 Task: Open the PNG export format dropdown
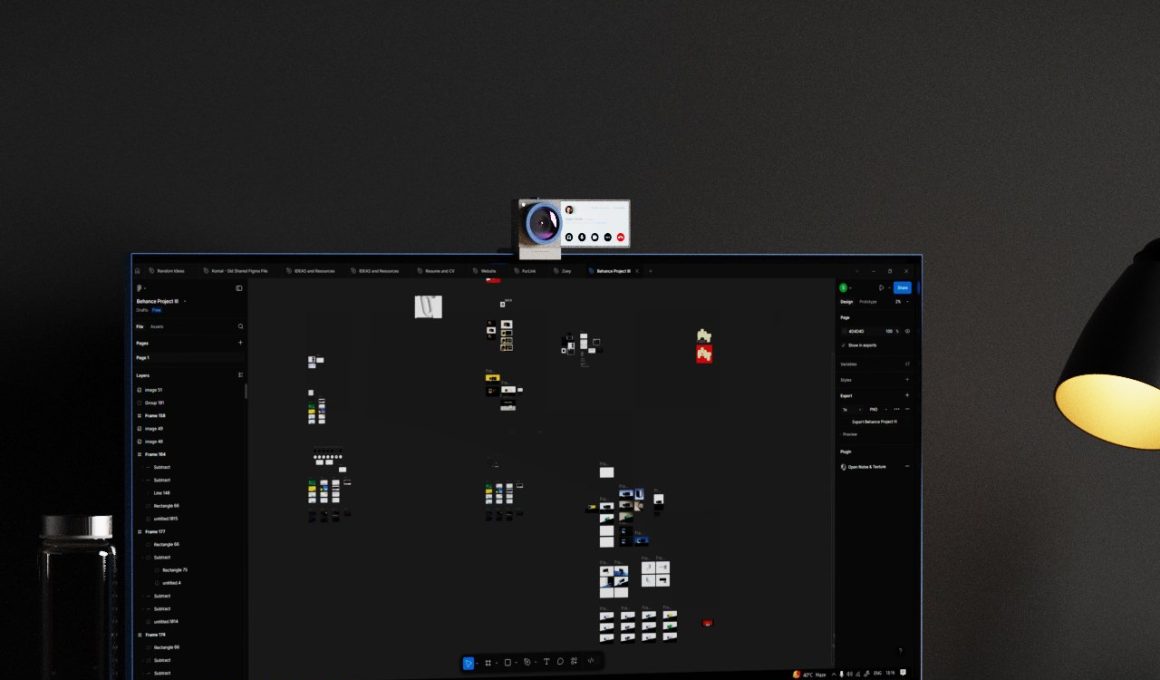pyautogui.click(x=875, y=409)
